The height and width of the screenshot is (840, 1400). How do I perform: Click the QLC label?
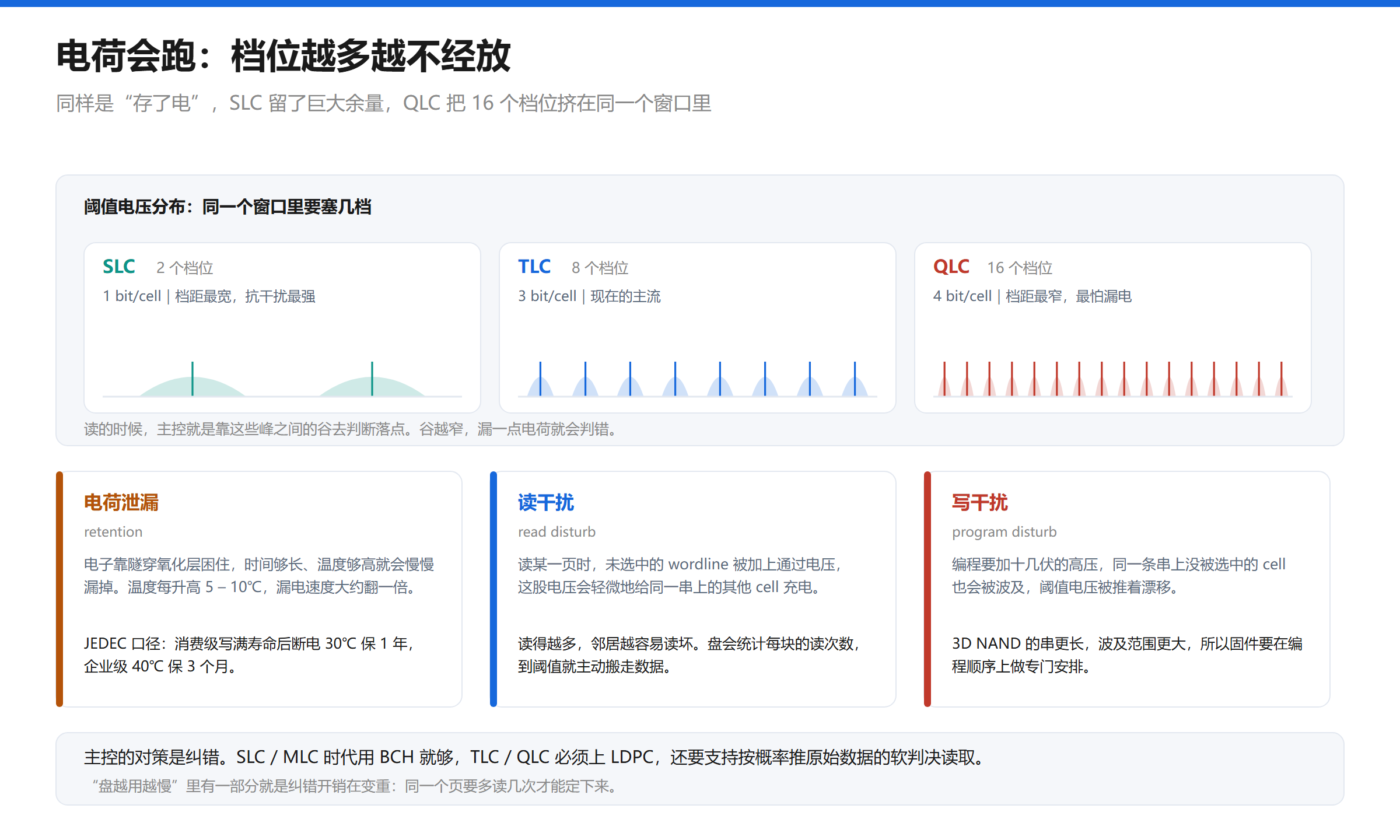[951, 267]
